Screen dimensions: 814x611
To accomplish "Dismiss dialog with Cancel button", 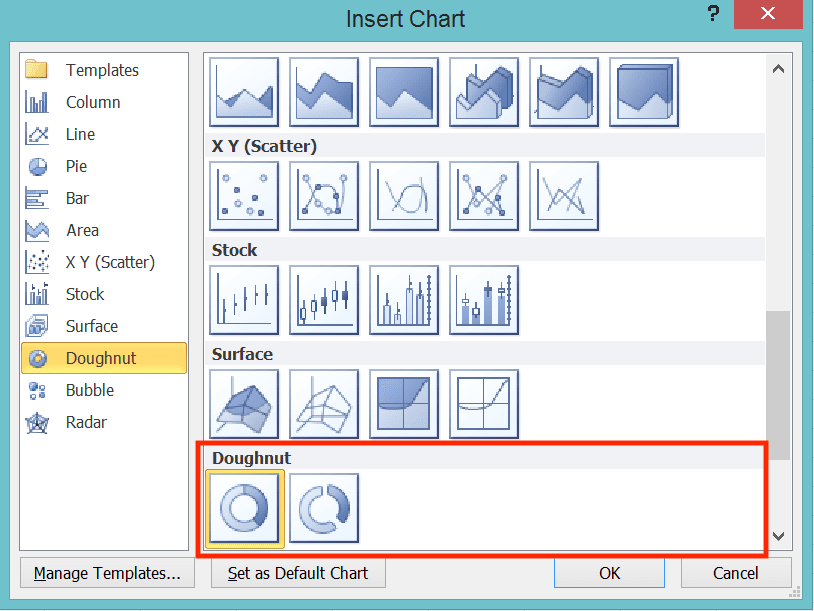I will pyautogui.click(x=736, y=573).
